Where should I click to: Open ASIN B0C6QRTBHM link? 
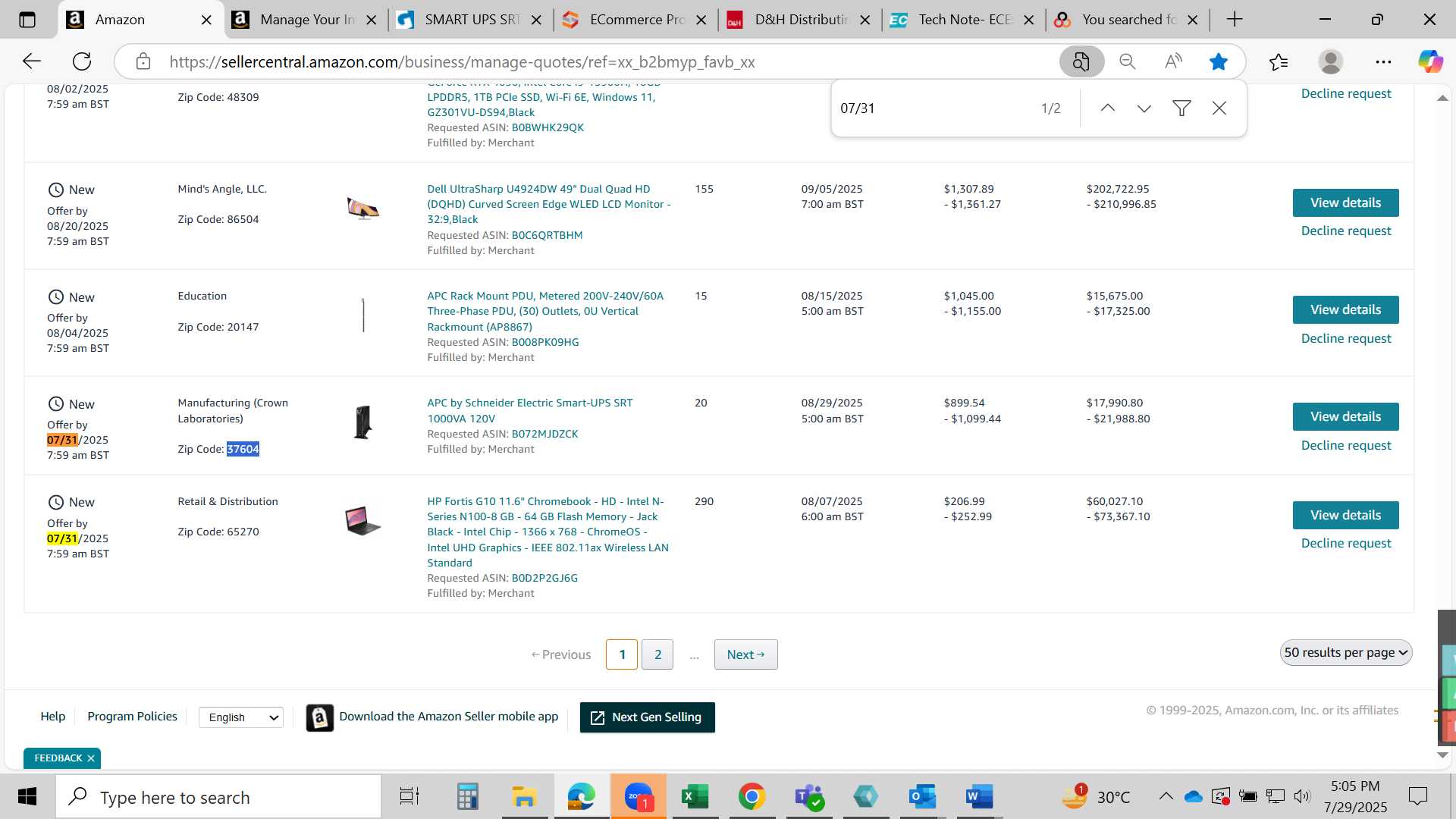[x=547, y=235]
